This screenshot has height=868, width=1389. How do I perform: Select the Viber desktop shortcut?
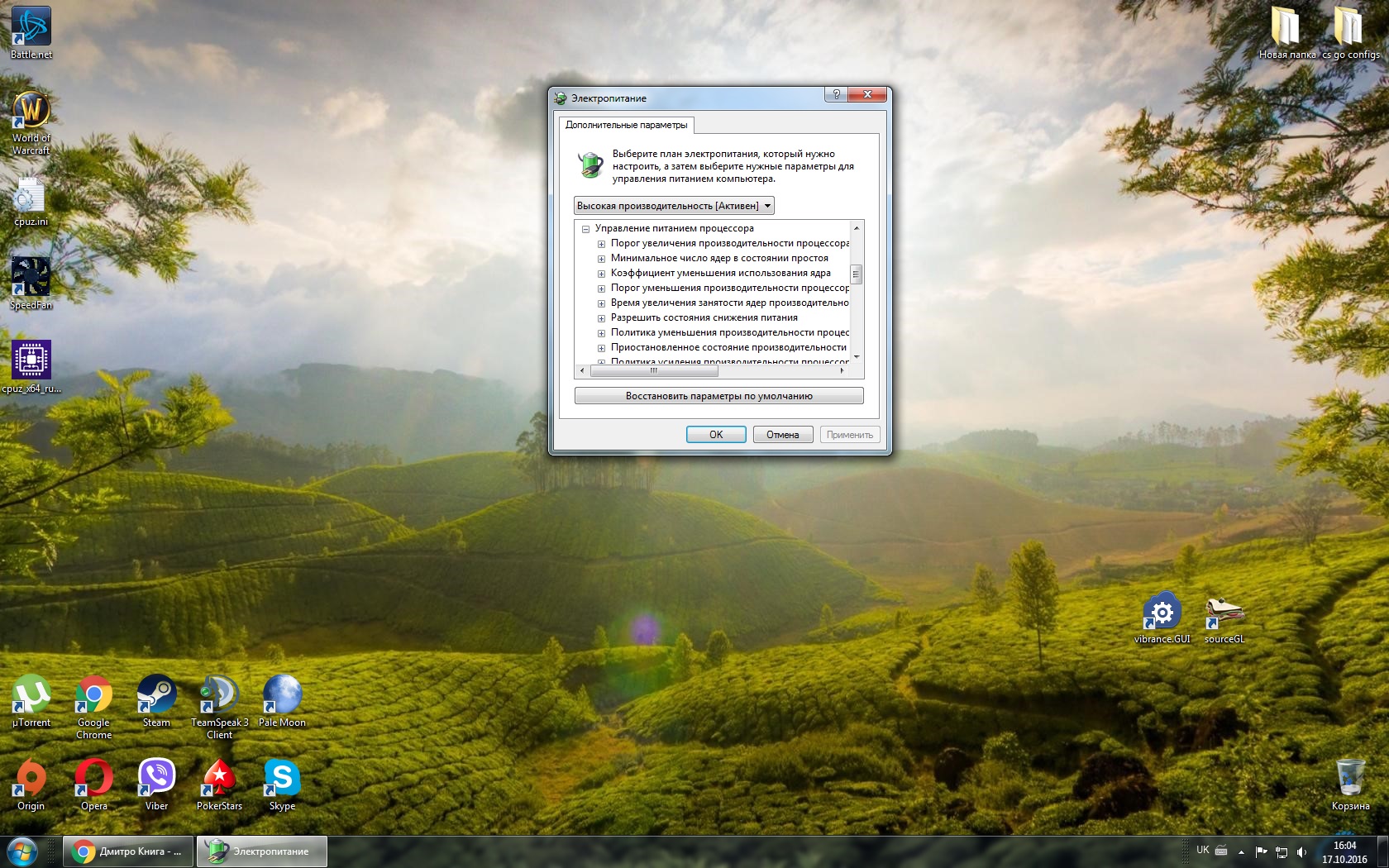(156, 785)
